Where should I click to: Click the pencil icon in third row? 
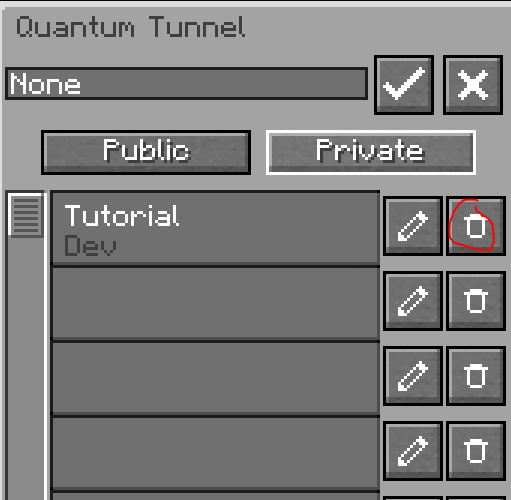point(413,376)
